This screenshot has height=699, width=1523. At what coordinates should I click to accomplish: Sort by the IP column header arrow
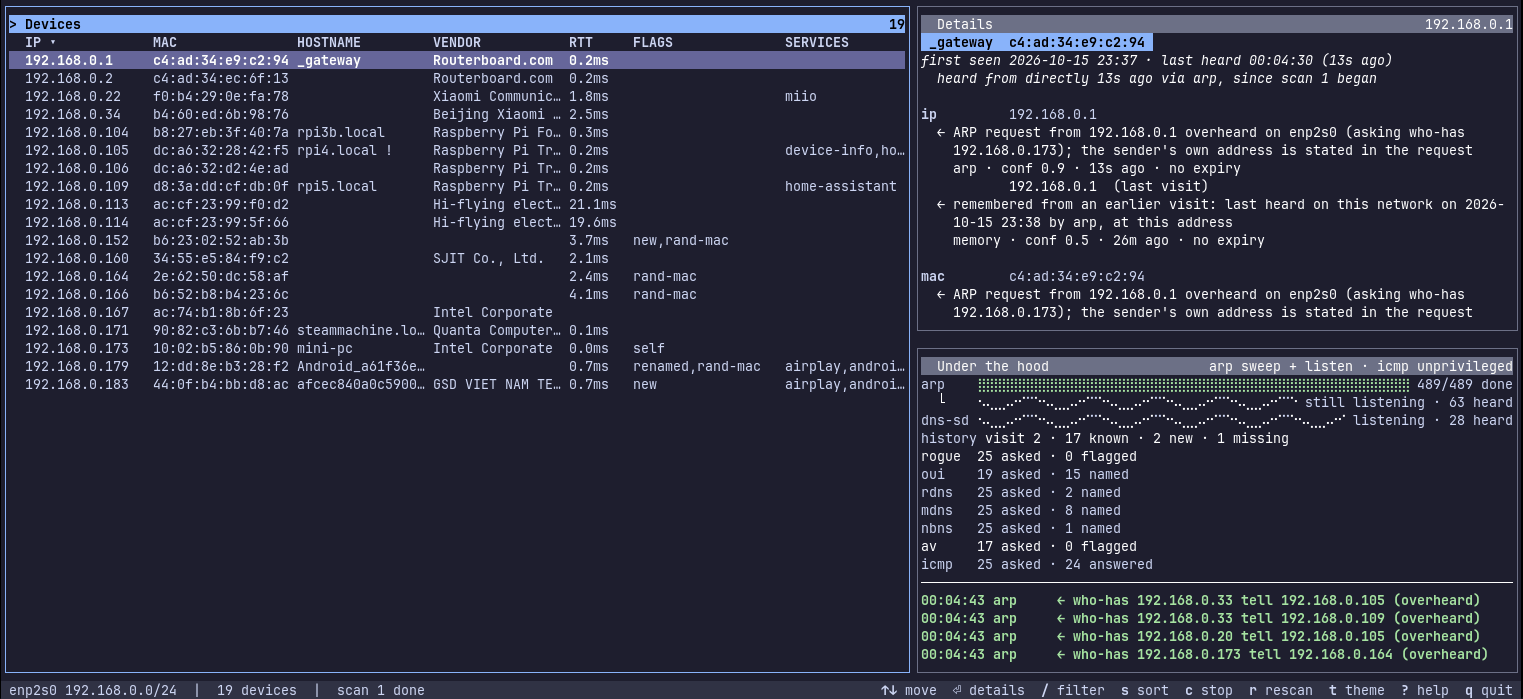pyautogui.click(x=53, y=43)
